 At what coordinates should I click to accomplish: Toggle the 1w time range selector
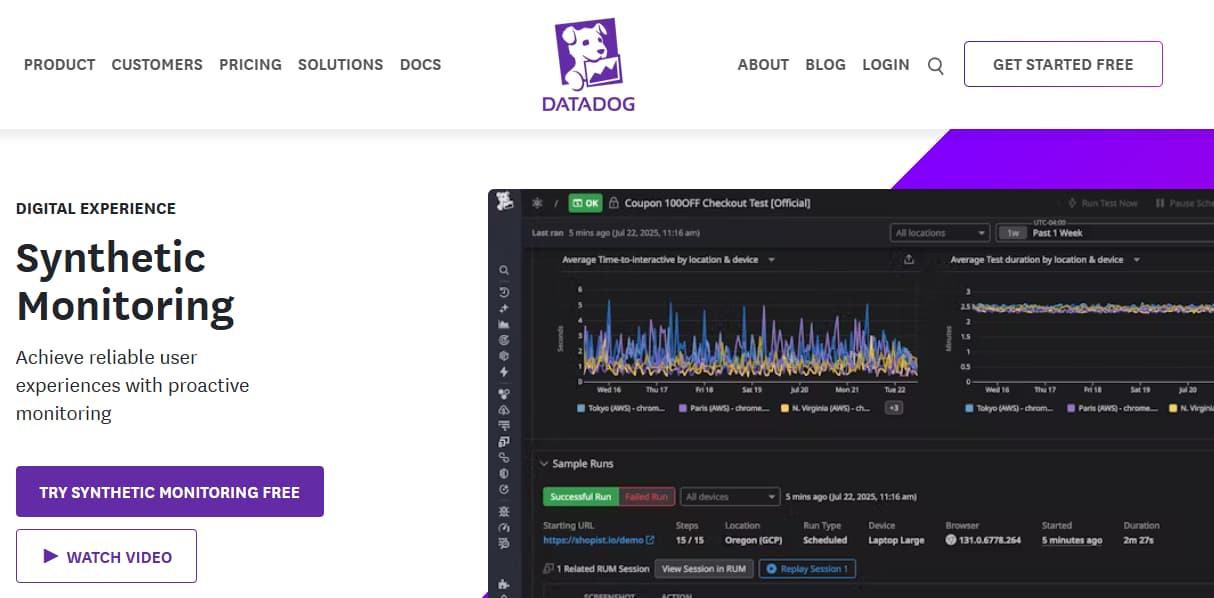1012,232
